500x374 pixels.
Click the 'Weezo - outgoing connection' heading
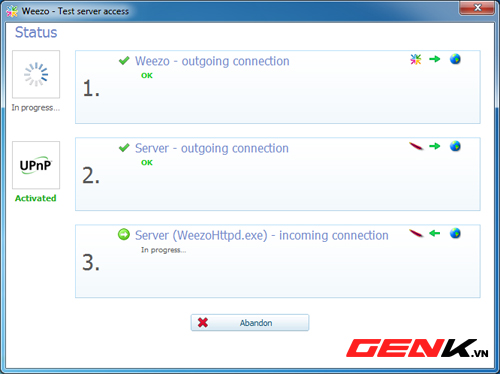pyautogui.click(x=212, y=61)
